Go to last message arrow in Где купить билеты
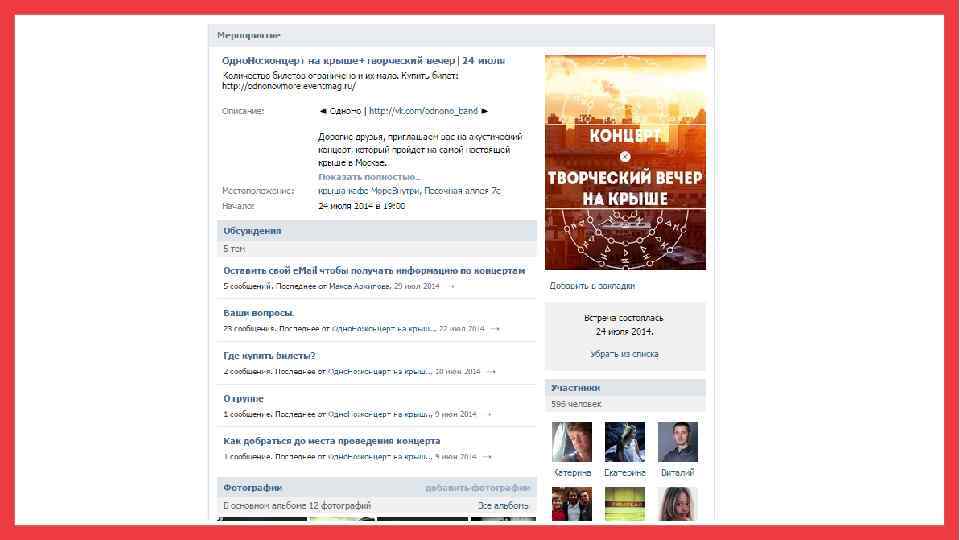Screen dimensions: 960x540 pos(491,372)
